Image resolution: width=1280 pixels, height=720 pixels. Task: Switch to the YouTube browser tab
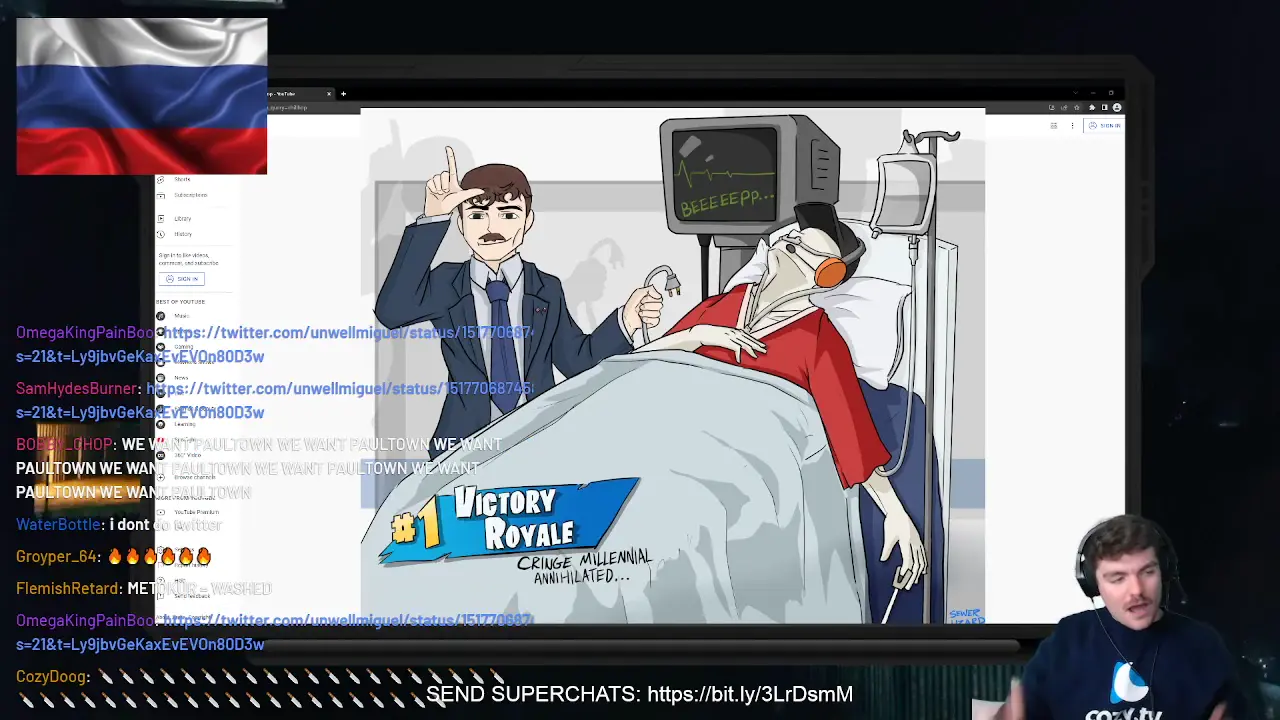(x=290, y=93)
